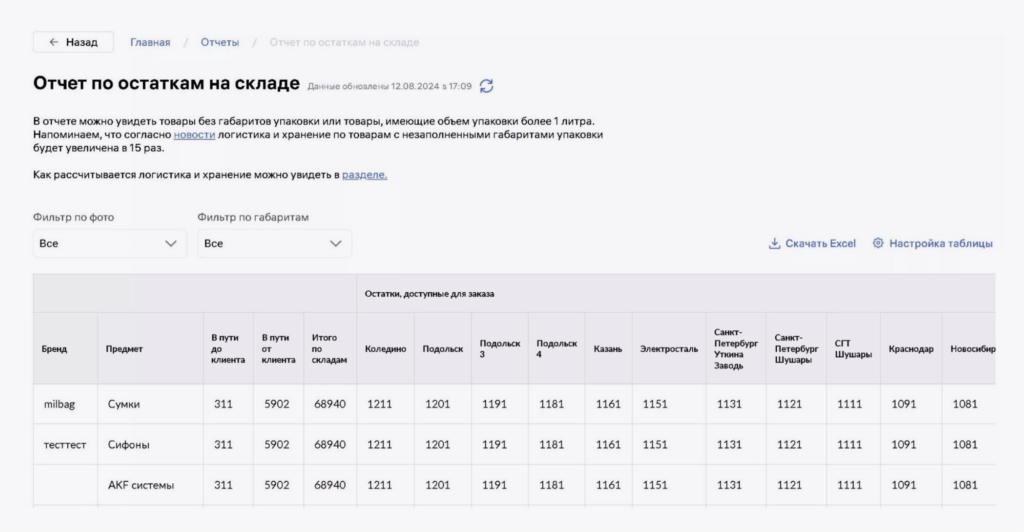Go to Главная breadcrumb

[150, 42]
